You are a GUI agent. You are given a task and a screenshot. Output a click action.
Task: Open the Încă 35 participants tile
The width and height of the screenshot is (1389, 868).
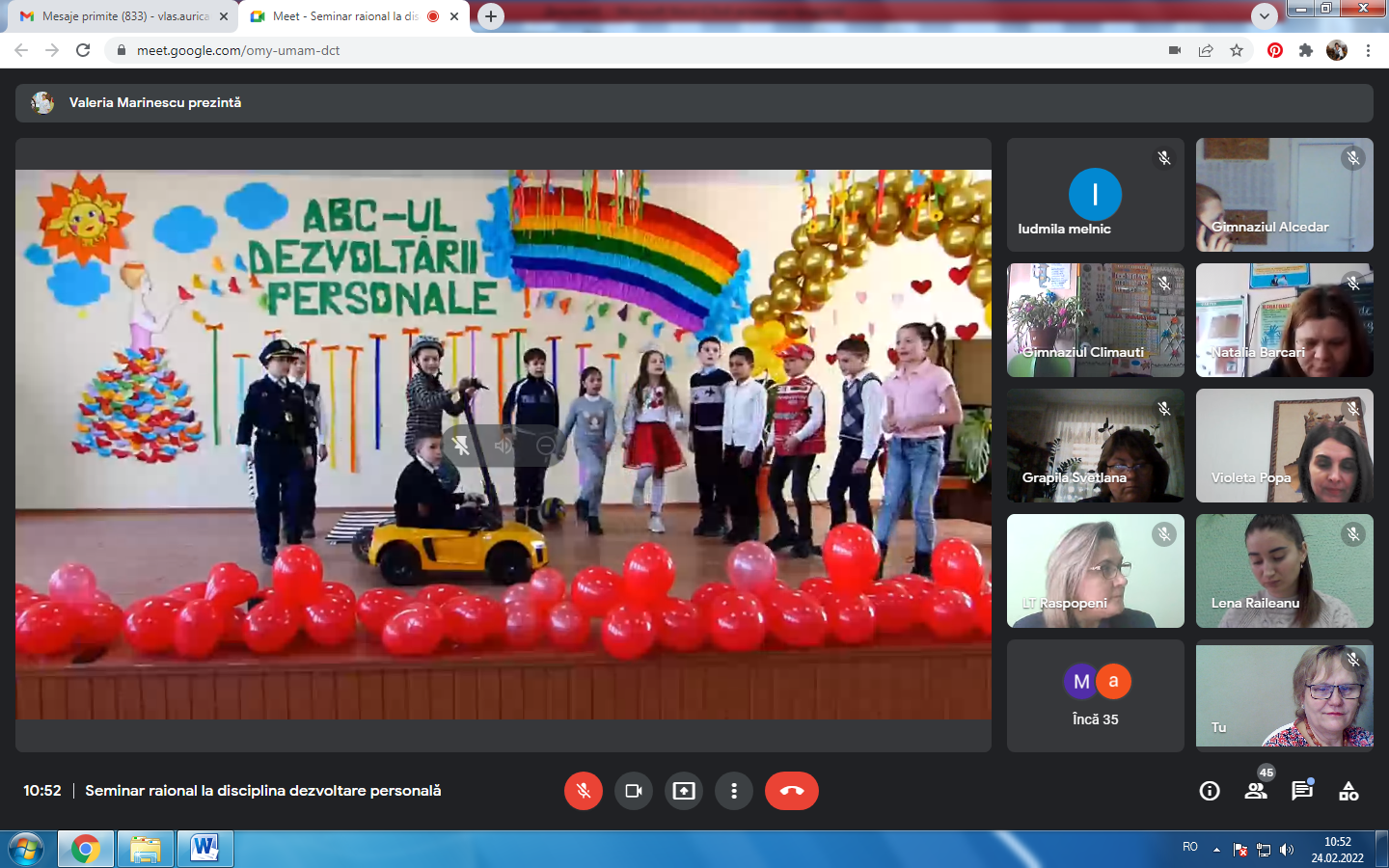click(x=1096, y=695)
